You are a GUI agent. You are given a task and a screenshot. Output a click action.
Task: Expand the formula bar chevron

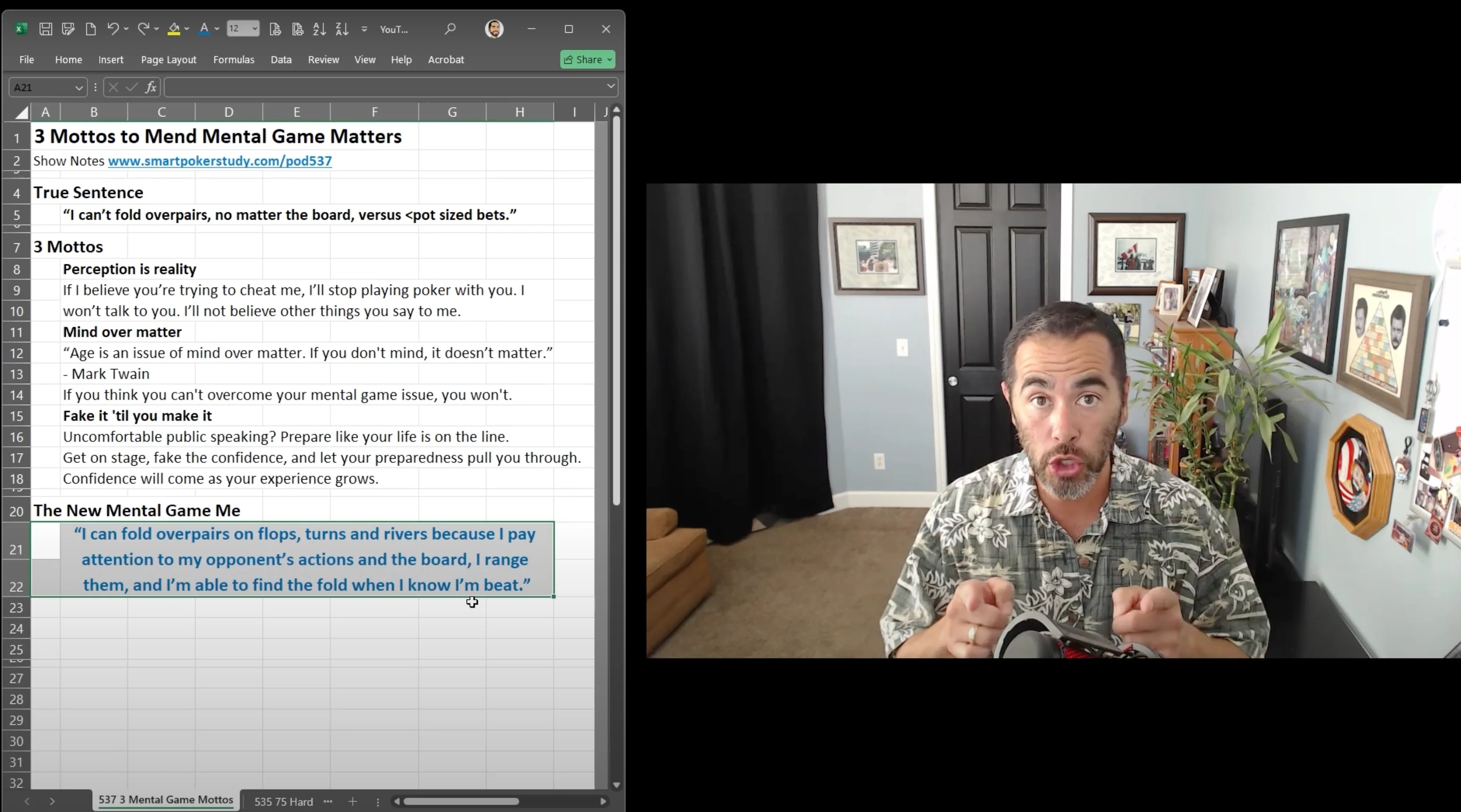point(610,86)
